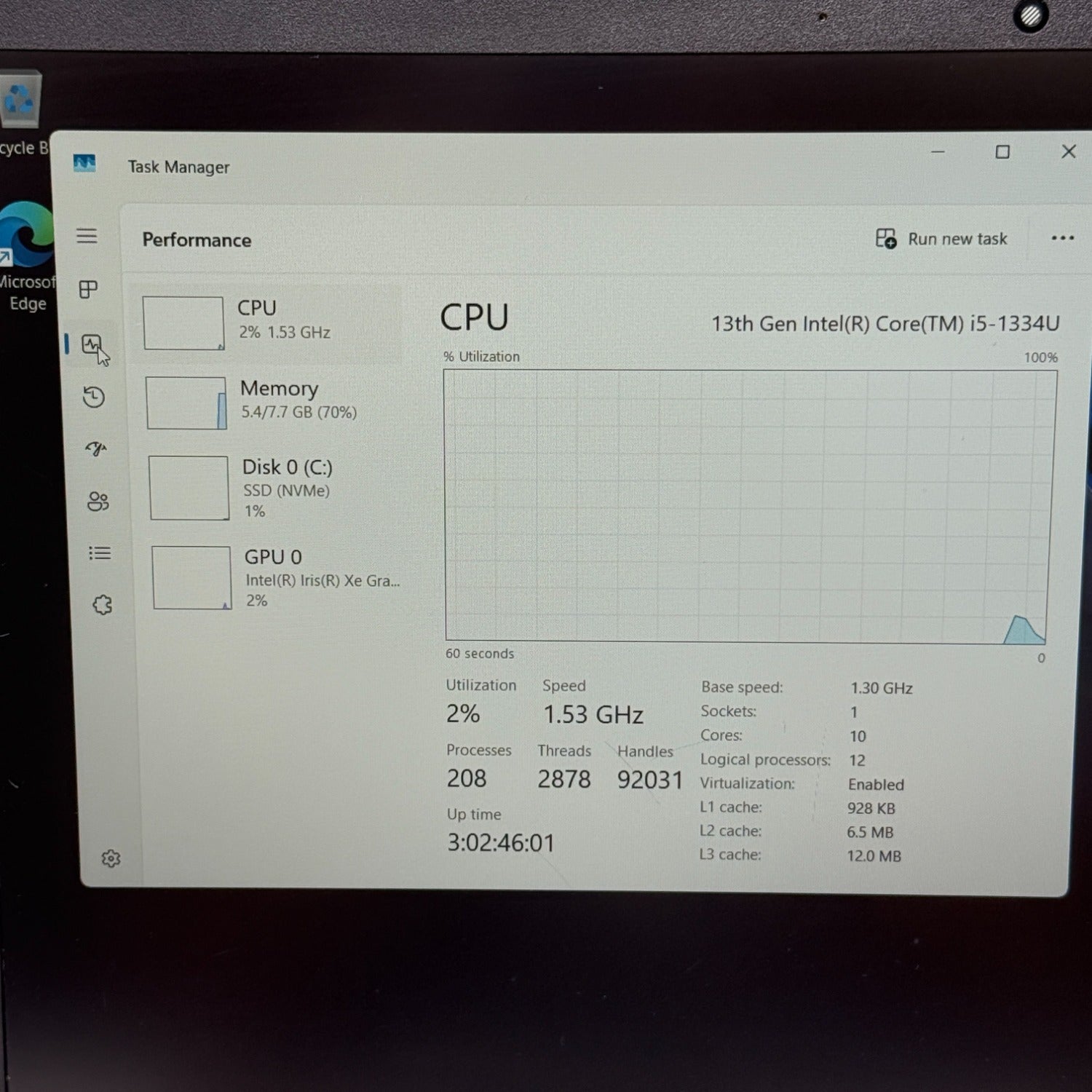The height and width of the screenshot is (1092, 1092).
Task: Open the three-dots more options menu
Action: [1062, 238]
